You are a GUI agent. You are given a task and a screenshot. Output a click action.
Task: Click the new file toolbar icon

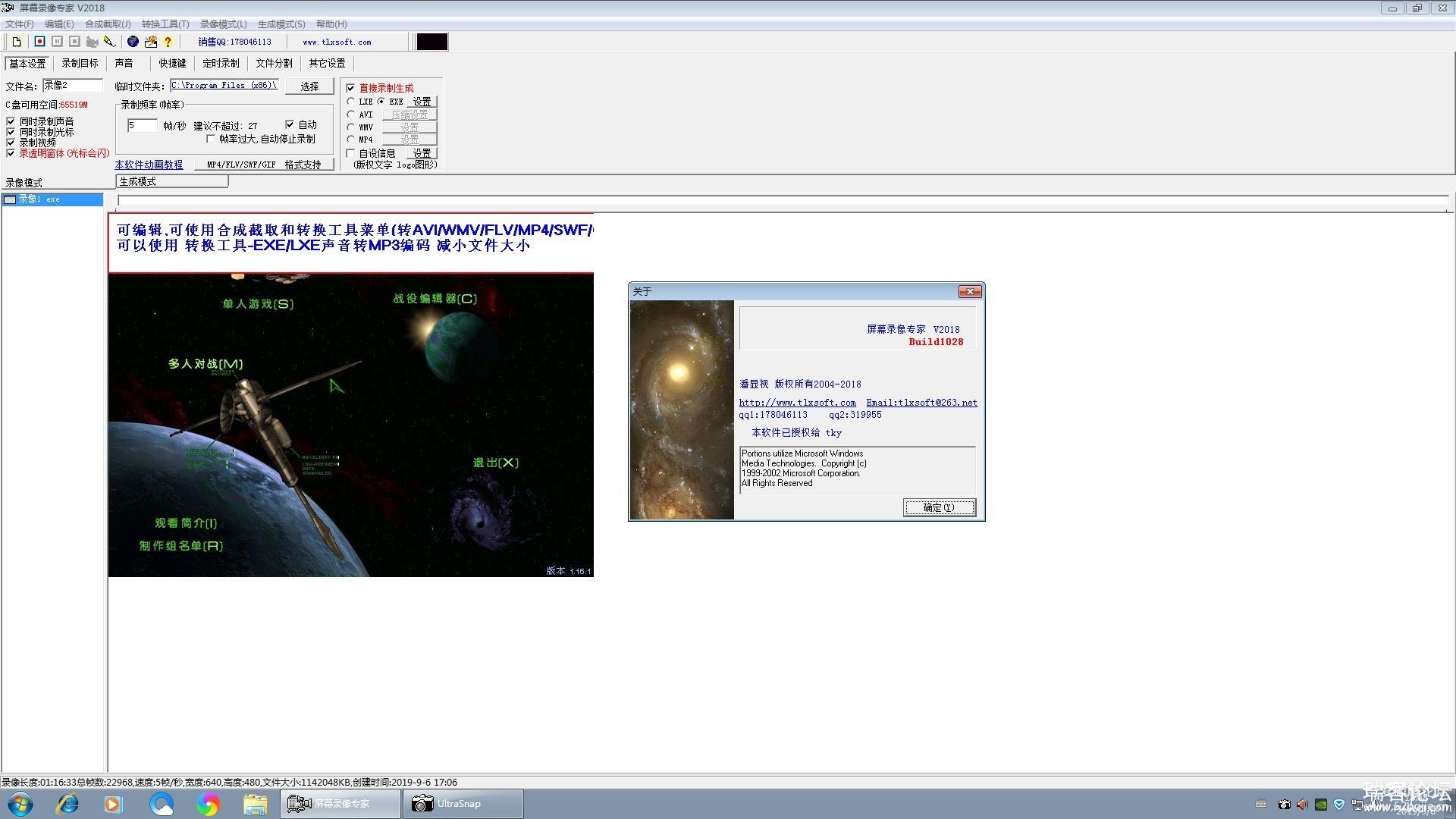point(17,42)
